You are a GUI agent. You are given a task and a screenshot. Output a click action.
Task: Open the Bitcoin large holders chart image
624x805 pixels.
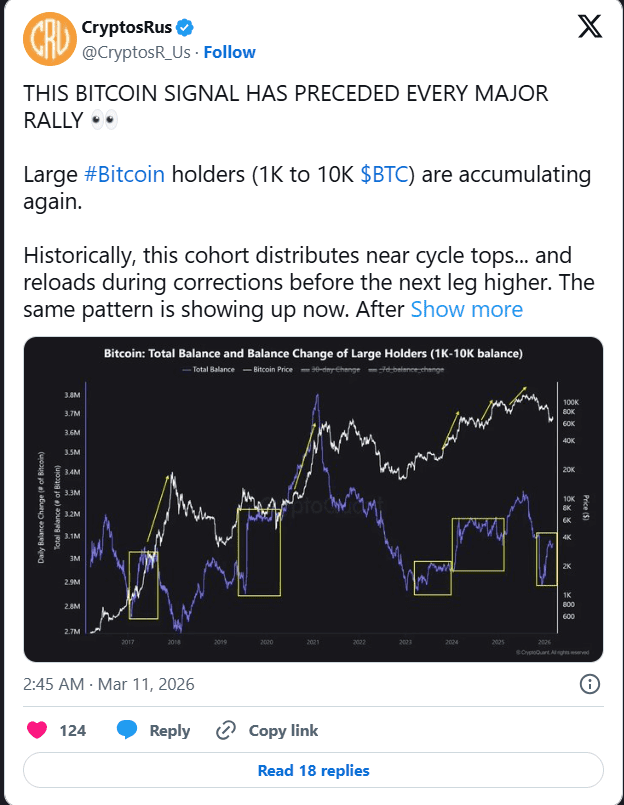click(313, 500)
